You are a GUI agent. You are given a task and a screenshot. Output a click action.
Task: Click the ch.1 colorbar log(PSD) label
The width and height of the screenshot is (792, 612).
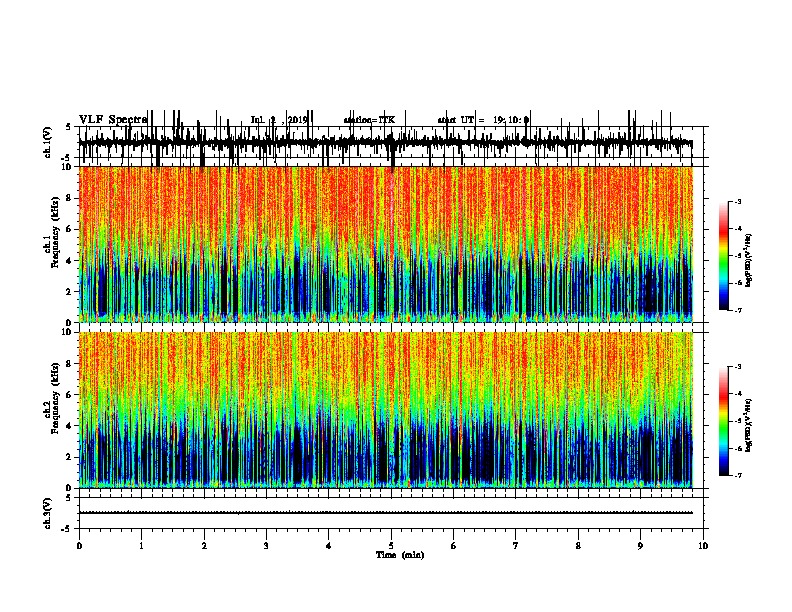coord(749,260)
